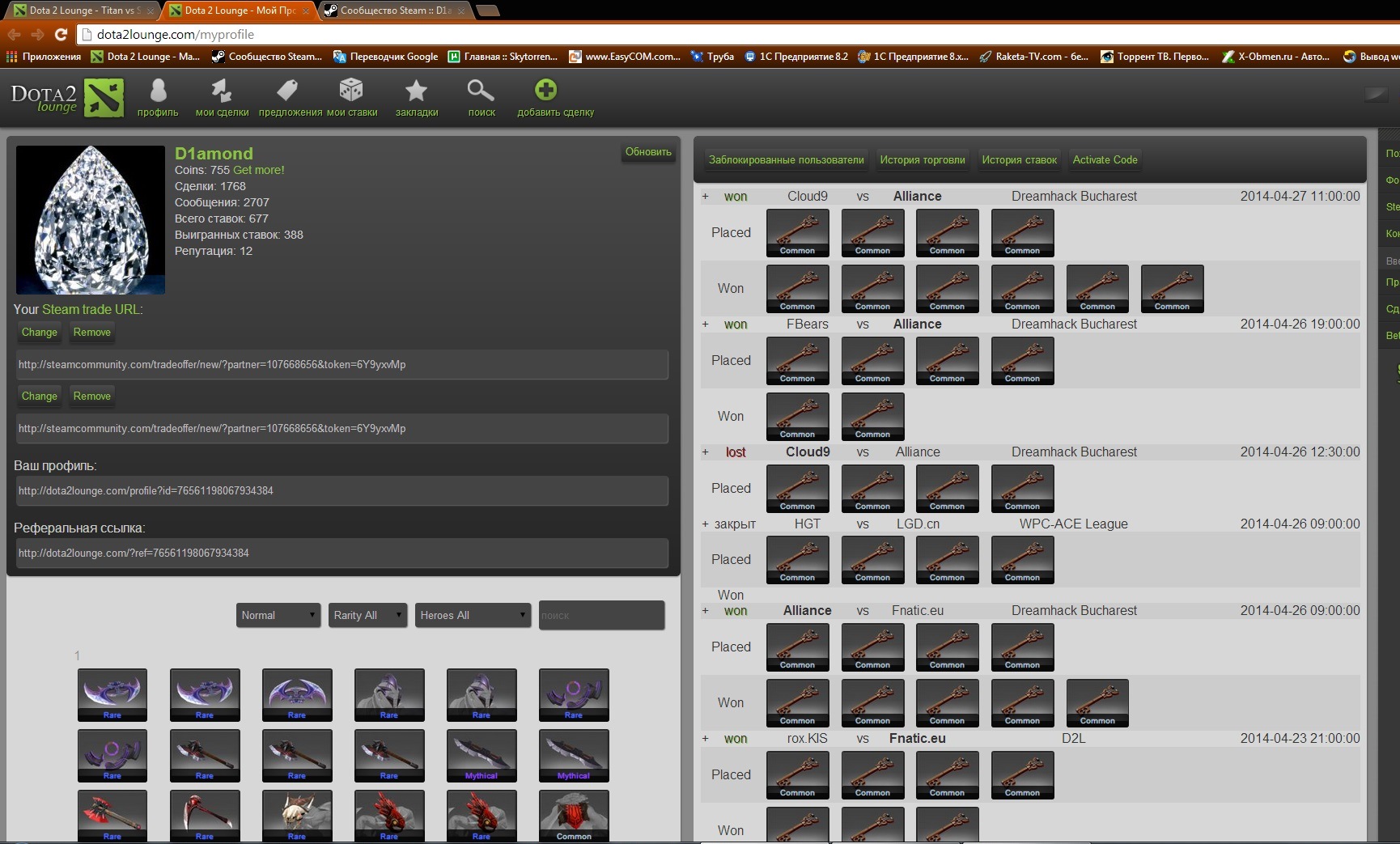Click the first Change button
Viewport: 1400px width, 844px height.
click(39, 333)
